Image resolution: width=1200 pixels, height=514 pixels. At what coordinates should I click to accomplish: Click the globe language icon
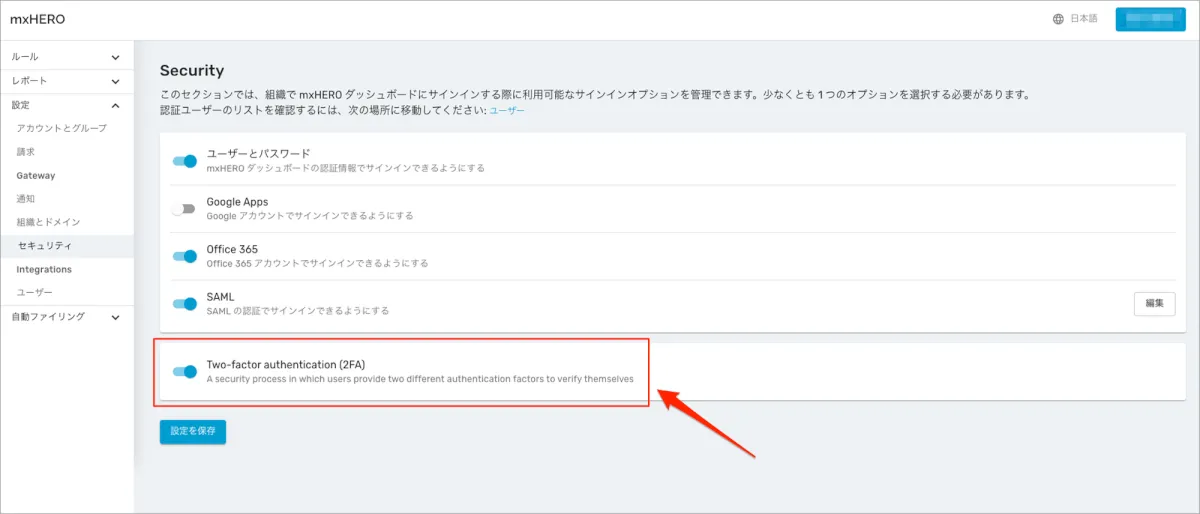tap(1058, 19)
